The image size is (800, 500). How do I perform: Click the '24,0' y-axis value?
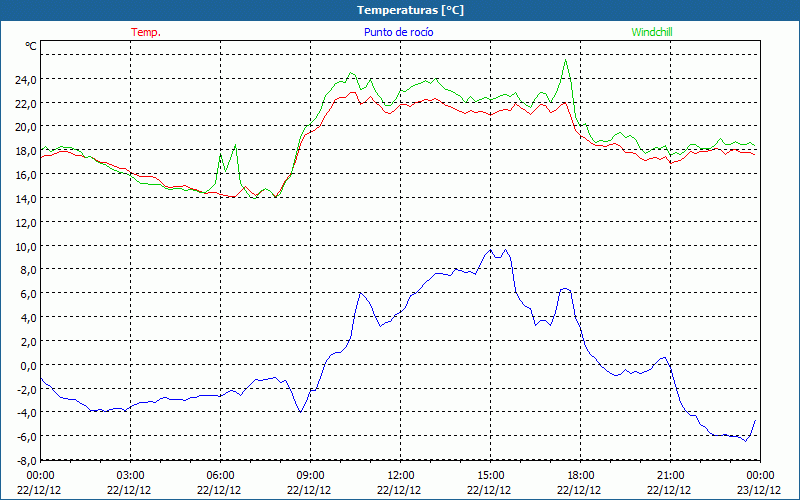(26, 80)
